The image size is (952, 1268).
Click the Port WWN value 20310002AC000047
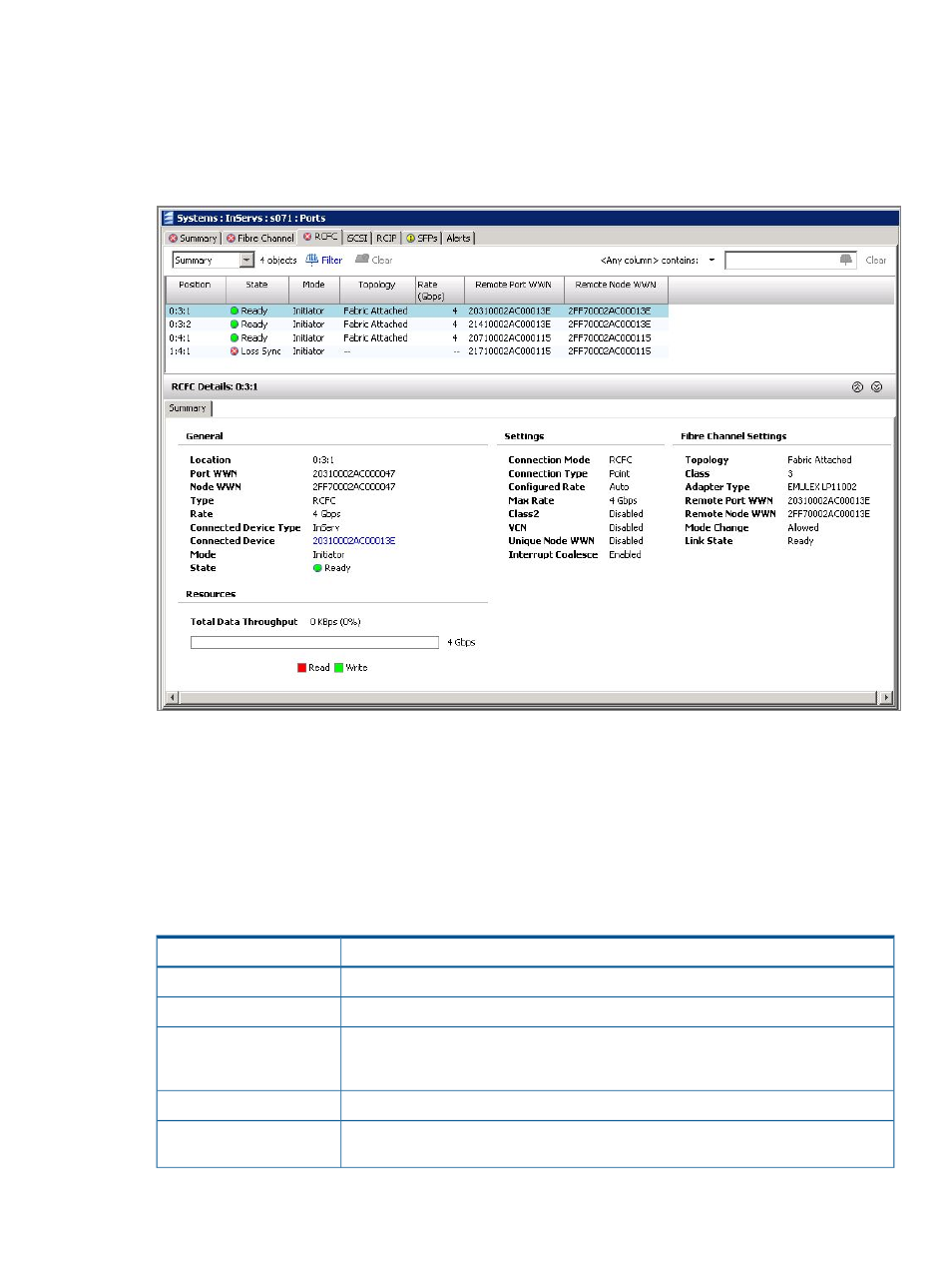tap(354, 474)
